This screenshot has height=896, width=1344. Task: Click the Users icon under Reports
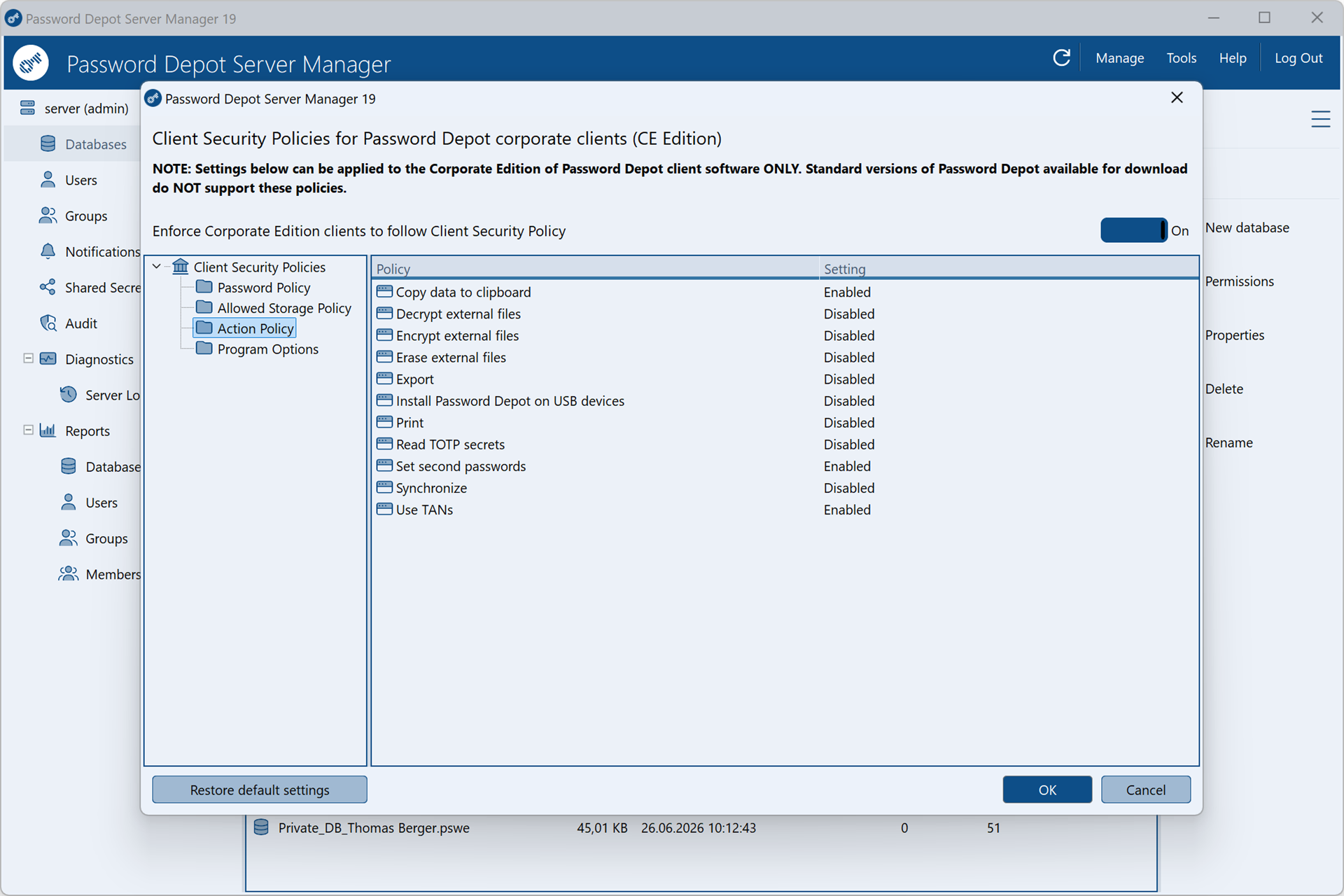click(68, 502)
